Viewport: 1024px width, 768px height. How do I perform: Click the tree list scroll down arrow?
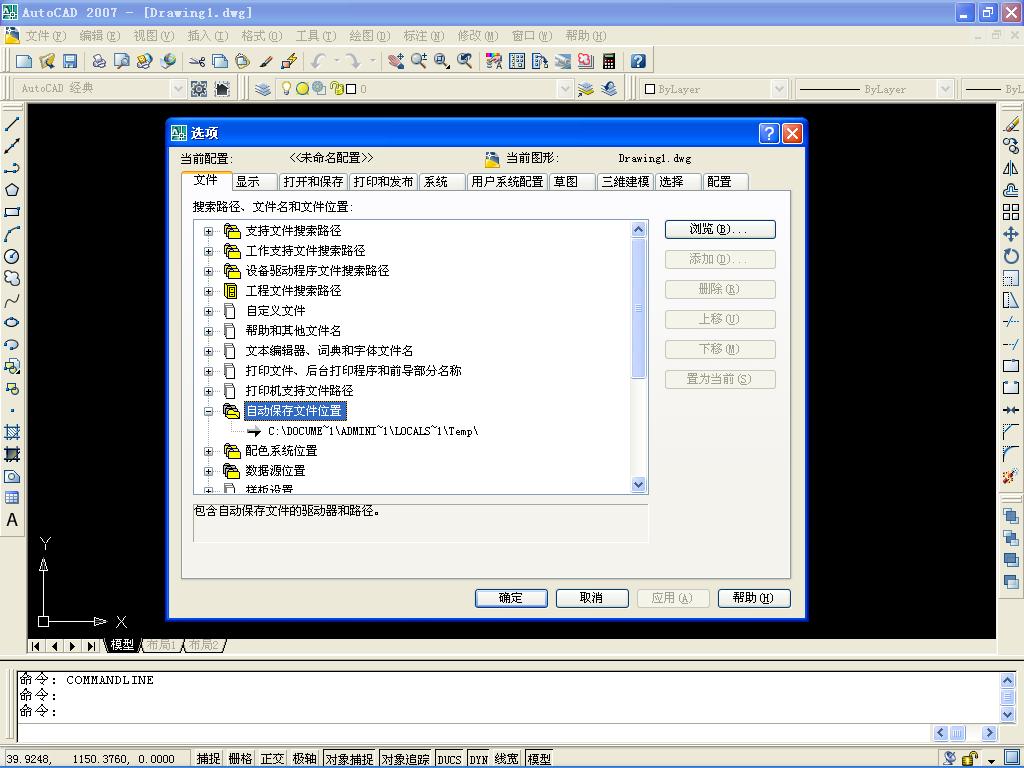tap(639, 485)
